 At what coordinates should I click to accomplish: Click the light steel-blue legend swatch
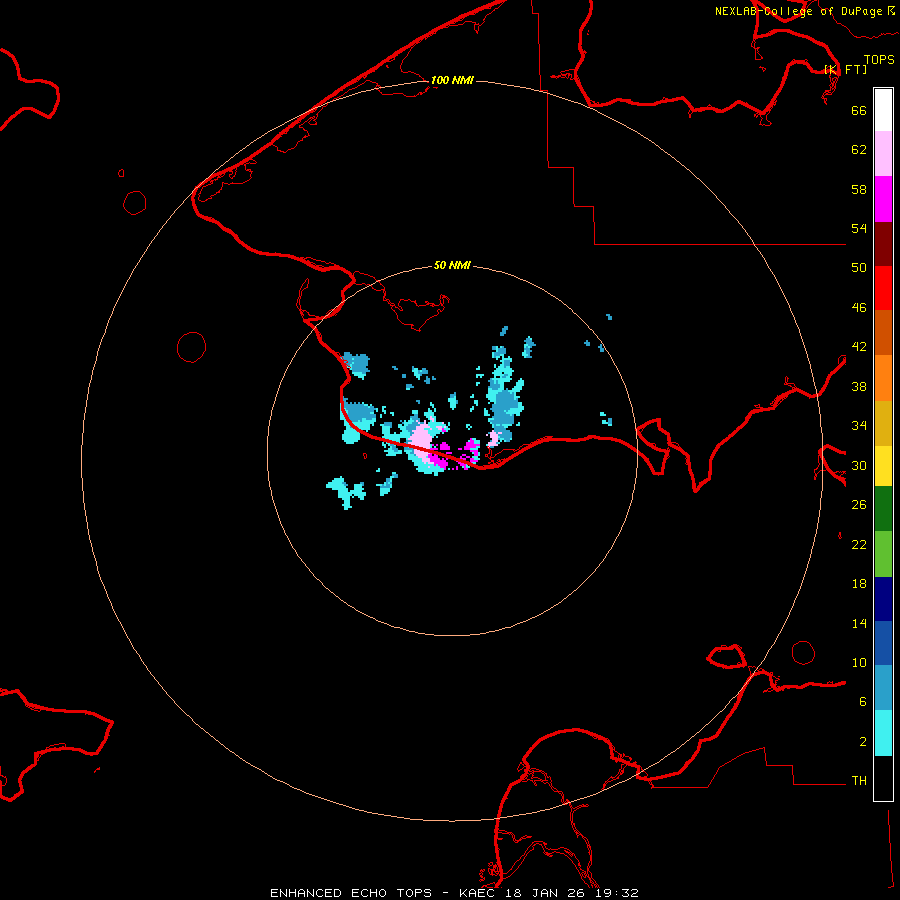pyautogui.click(x=883, y=688)
